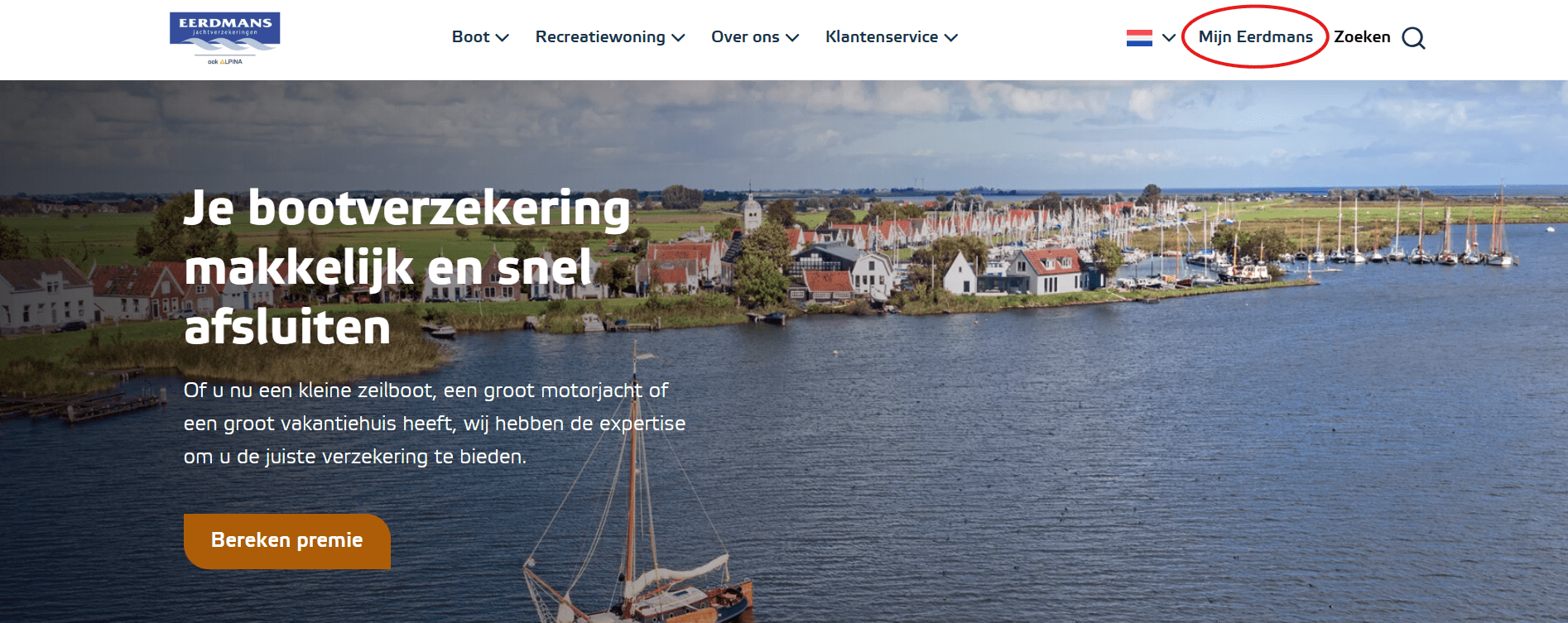Screen dimensions: 1568x623
Task: Click the Bereken premie button
Action: [286, 541]
